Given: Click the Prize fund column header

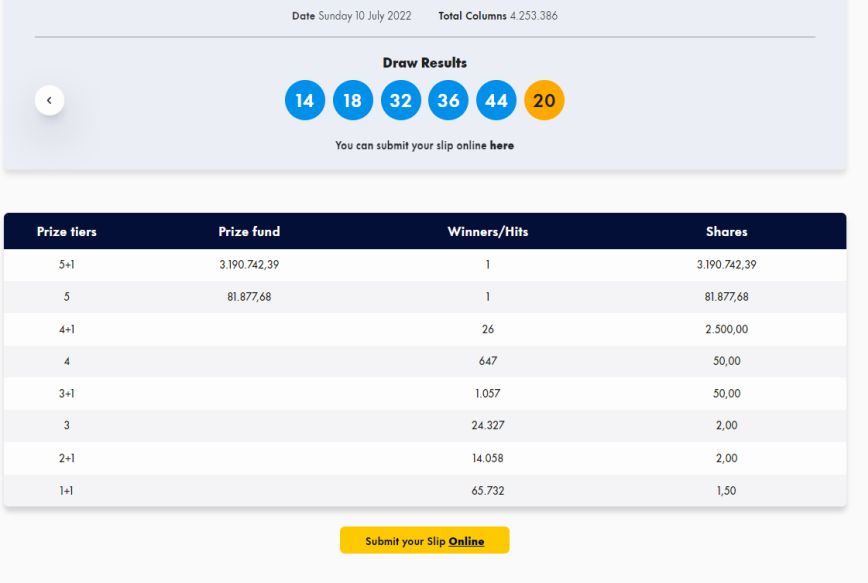Looking at the screenshot, I should 249,231.
